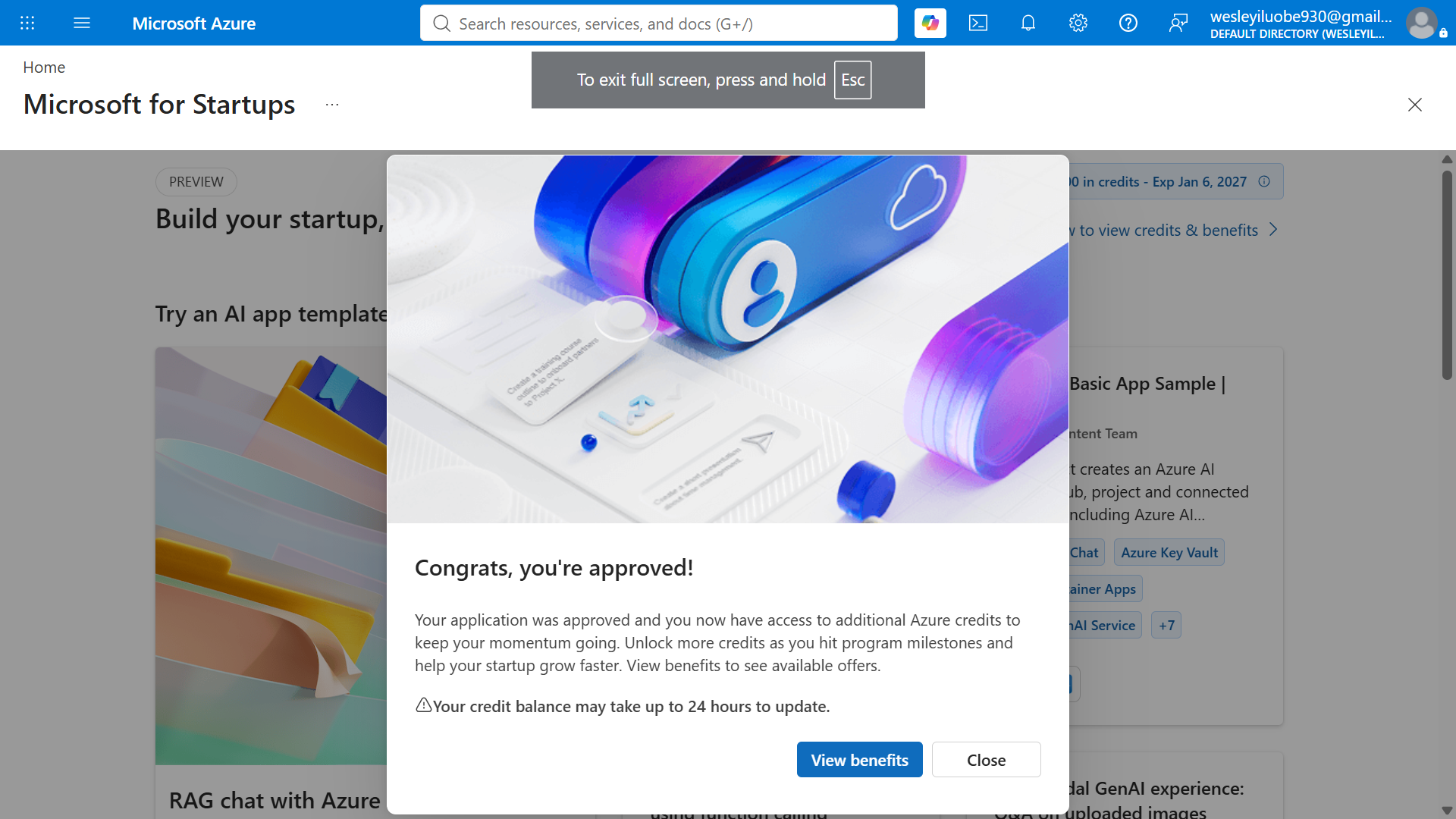1456x819 pixels.
Task: Click the 'Congrats, you're approved!' heading
Action: coord(554,568)
